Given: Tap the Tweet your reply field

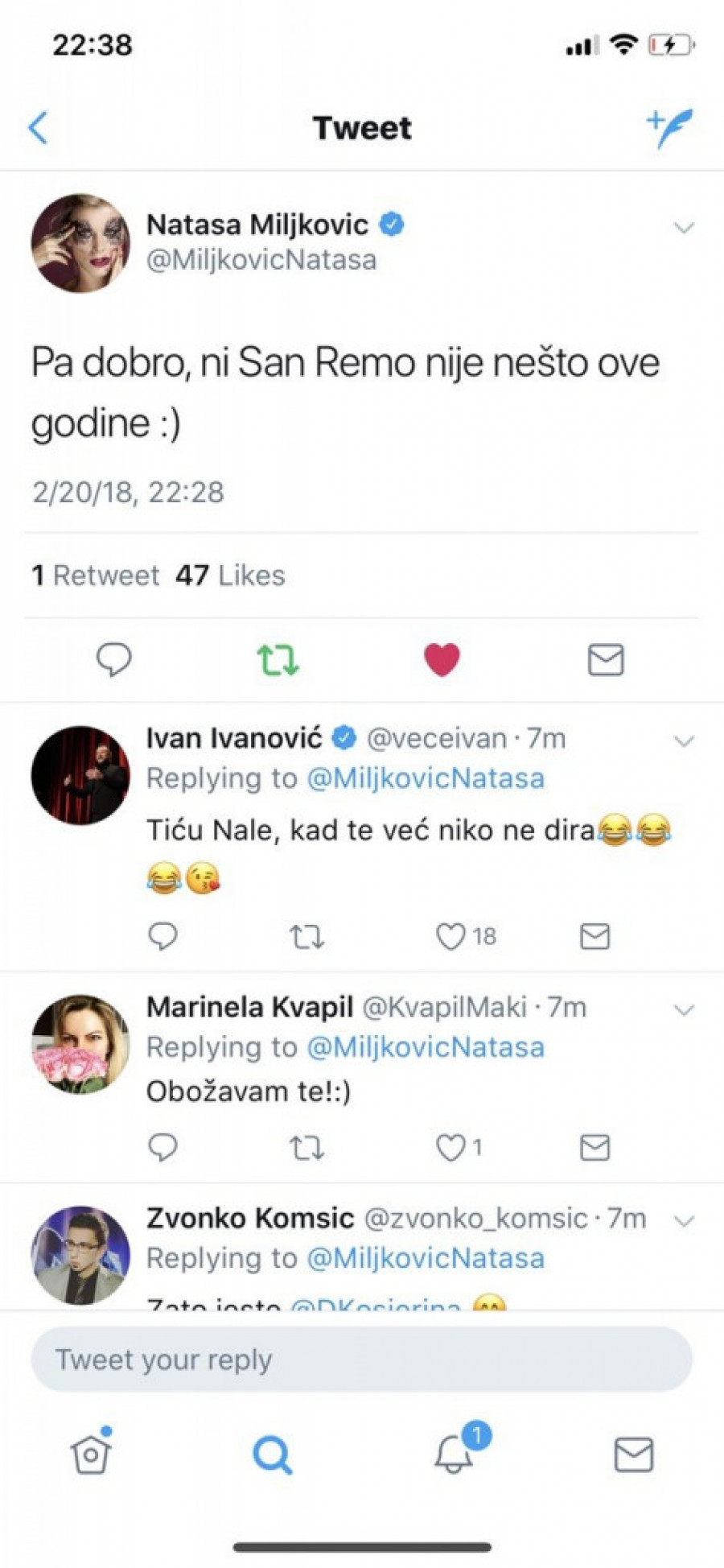Looking at the screenshot, I should click(361, 1360).
